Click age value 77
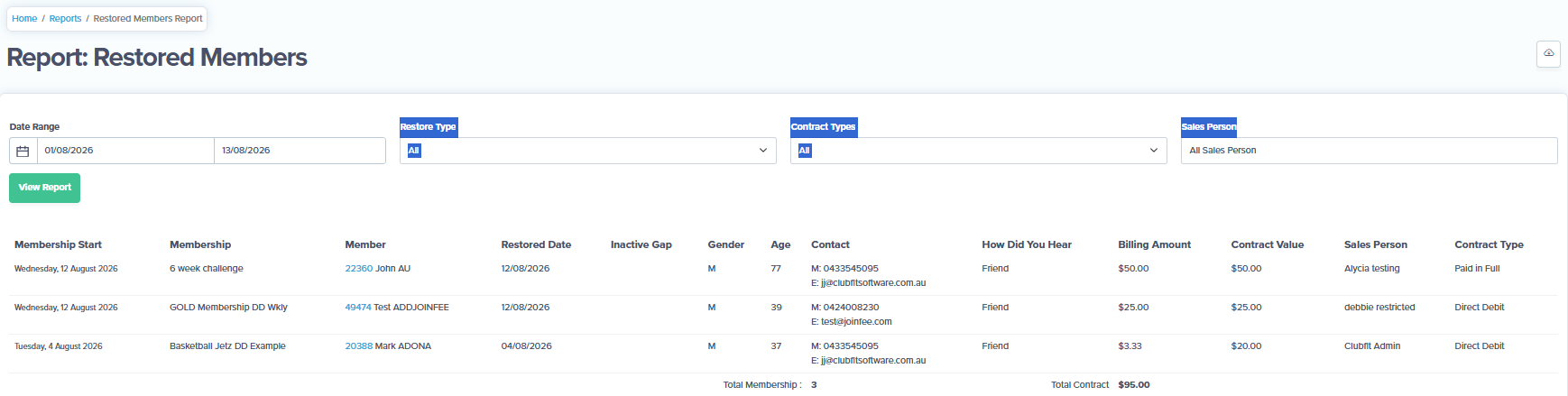Viewport: 1568px width, 396px height. pos(776,269)
